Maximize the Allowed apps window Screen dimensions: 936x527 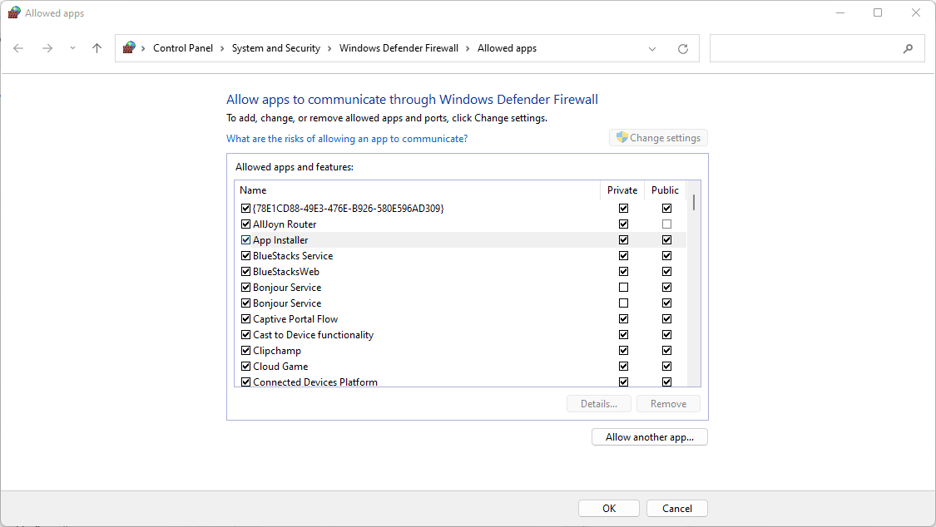coord(878,13)
